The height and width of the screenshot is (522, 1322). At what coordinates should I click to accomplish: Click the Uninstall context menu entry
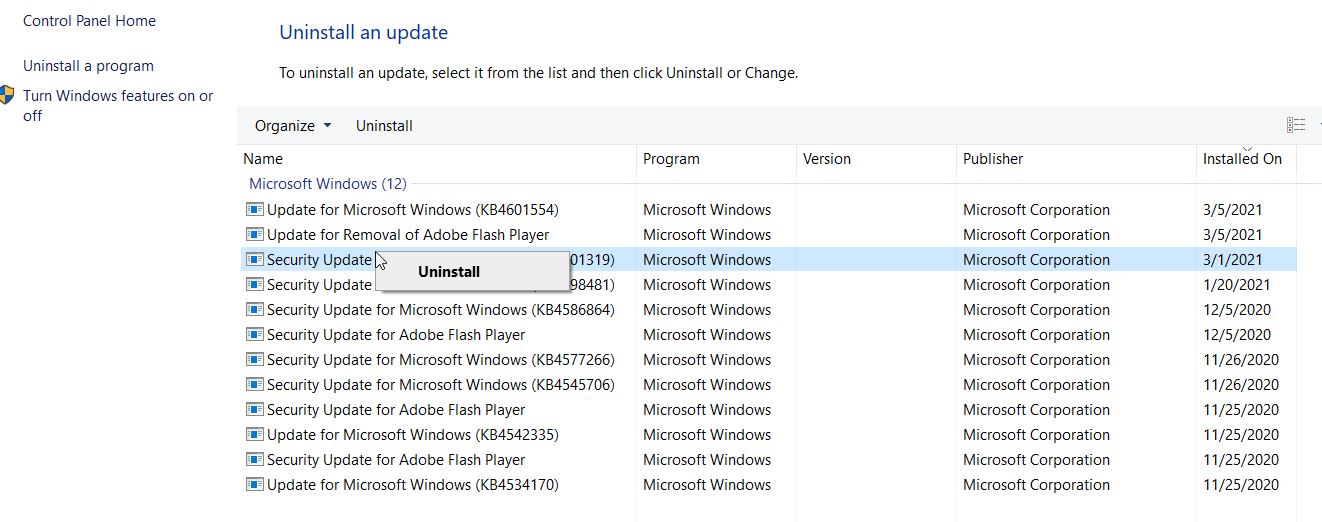pos(449,272)
